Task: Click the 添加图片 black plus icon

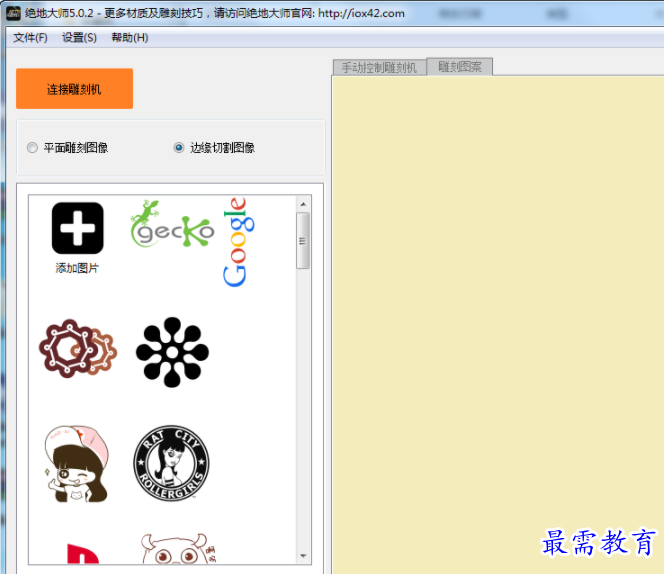Action: tap(77, 228)
